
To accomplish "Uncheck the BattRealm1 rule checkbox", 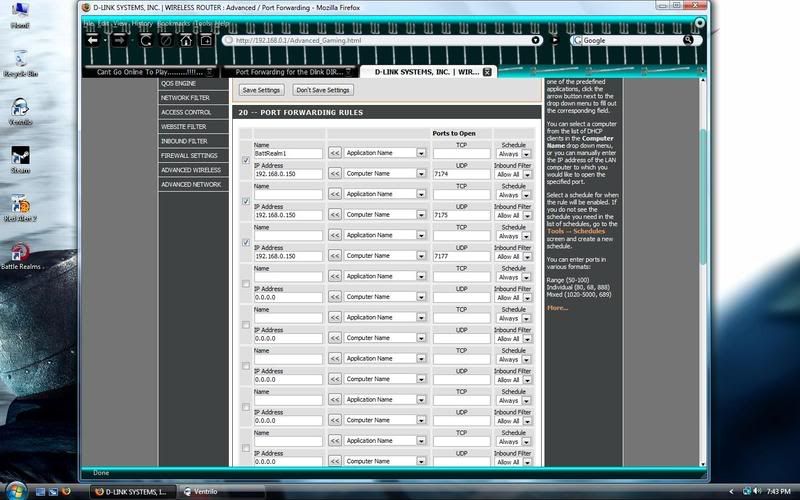I will point(246,160).
